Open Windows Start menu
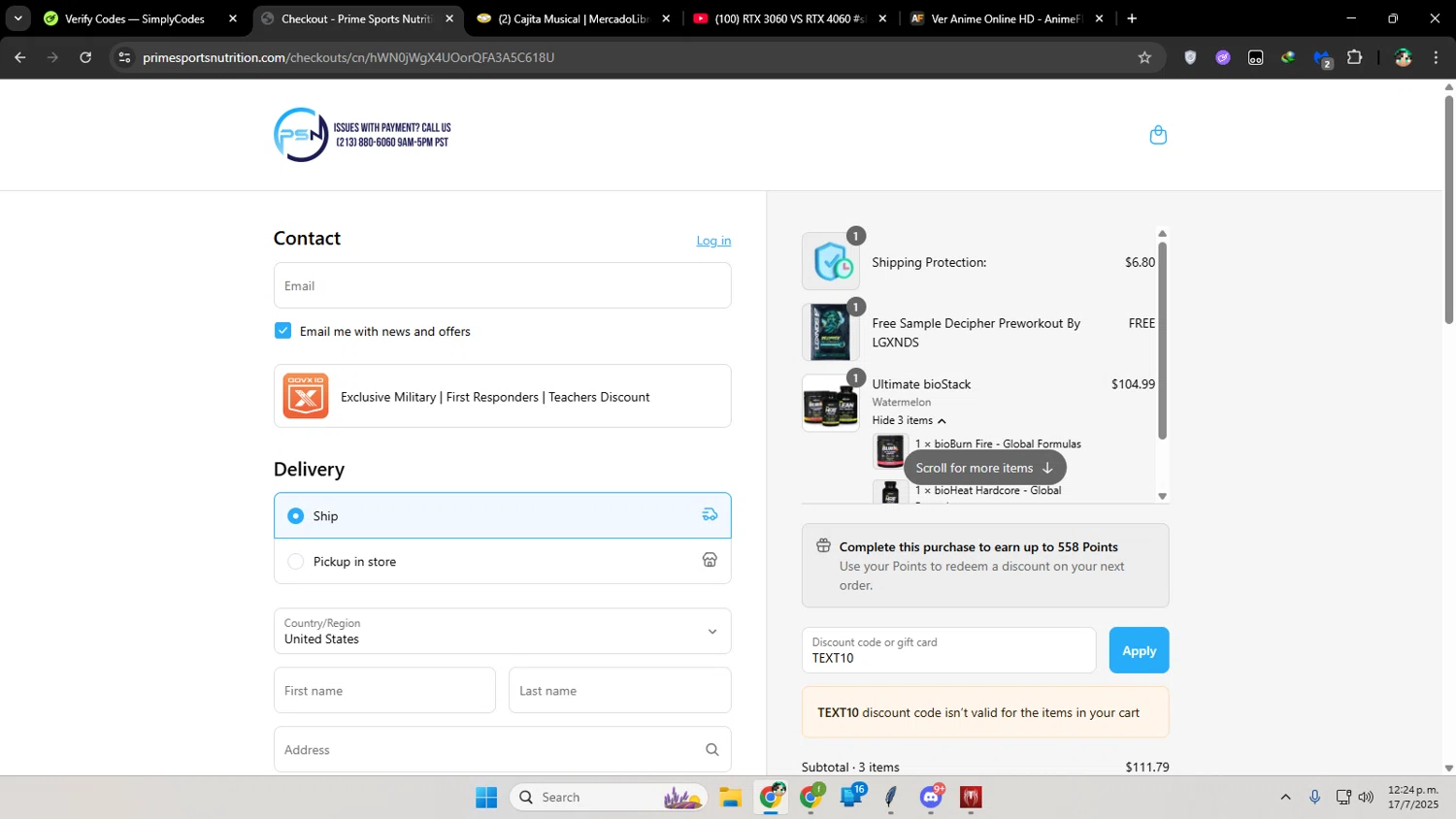This screenshot has width=1456, height=819. 486,797
